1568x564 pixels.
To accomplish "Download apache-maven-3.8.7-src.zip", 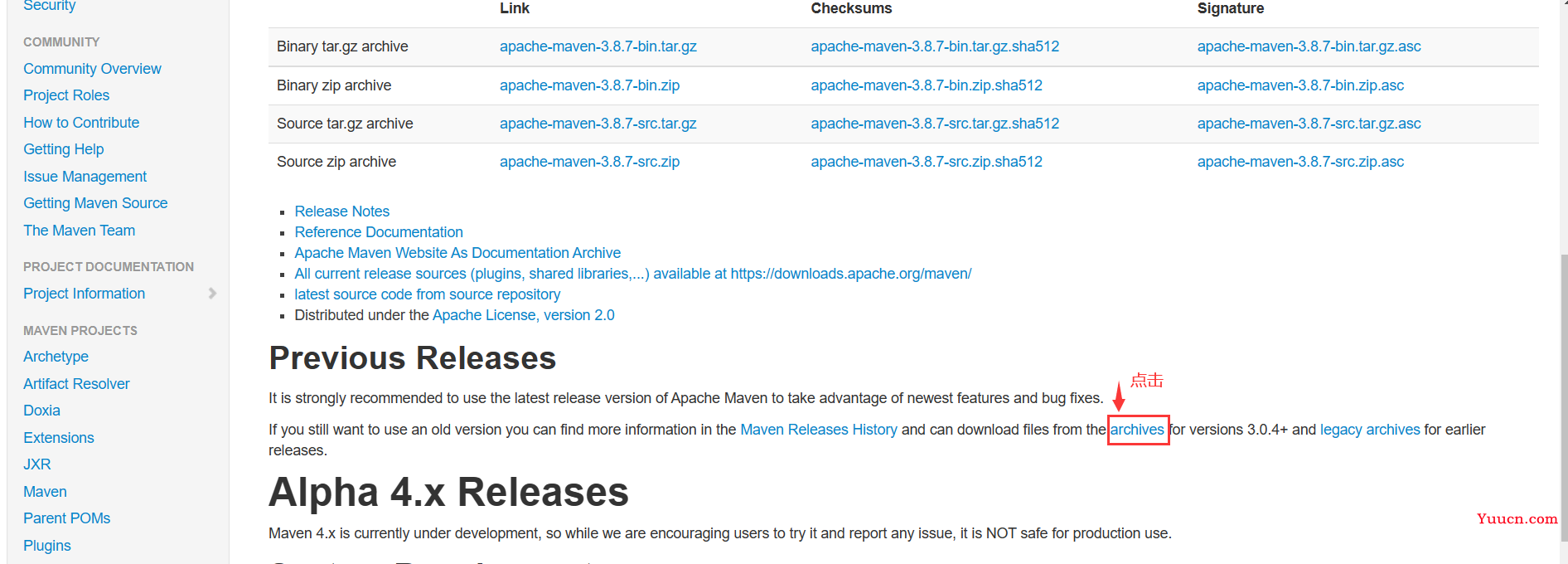I will pos(589,162).
